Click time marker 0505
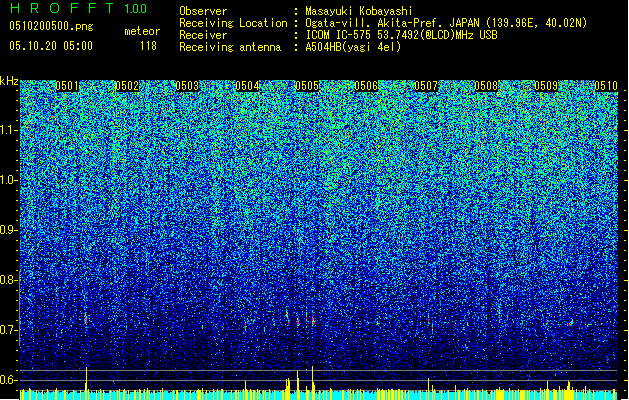Screen dimensions: 629x400 click(307, 86)
